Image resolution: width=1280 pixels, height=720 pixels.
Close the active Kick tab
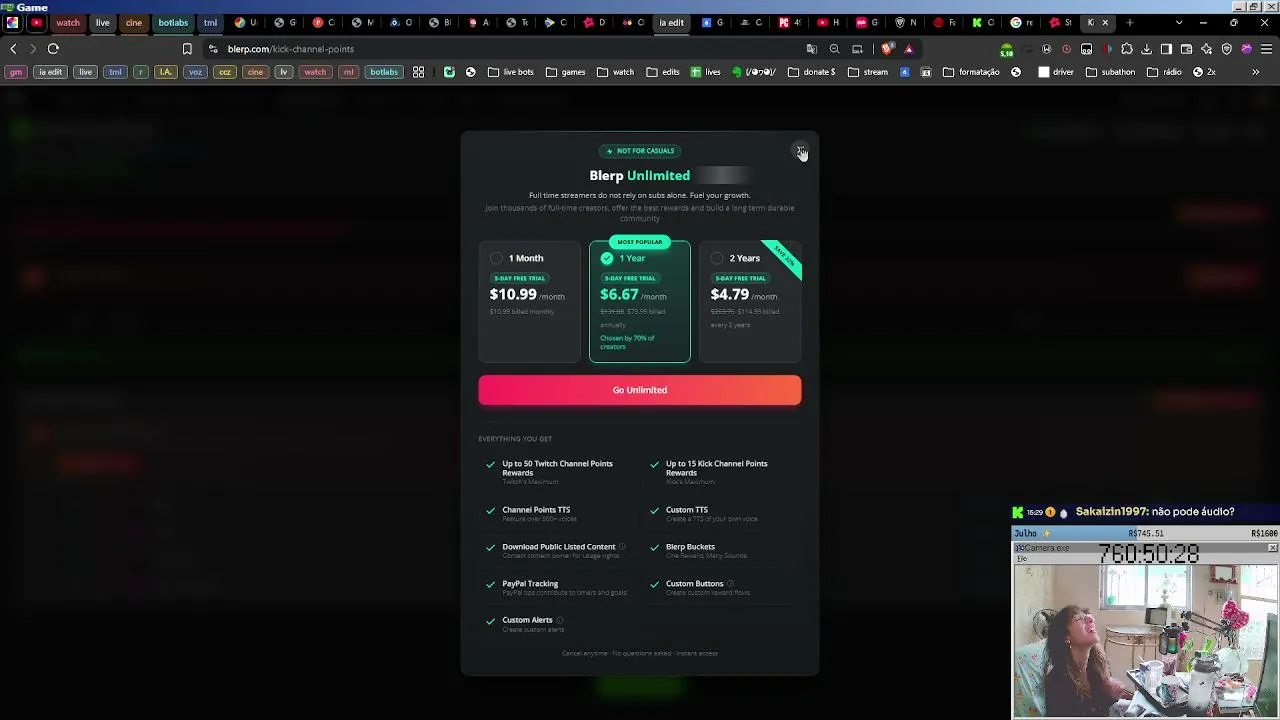point(1105,22)
